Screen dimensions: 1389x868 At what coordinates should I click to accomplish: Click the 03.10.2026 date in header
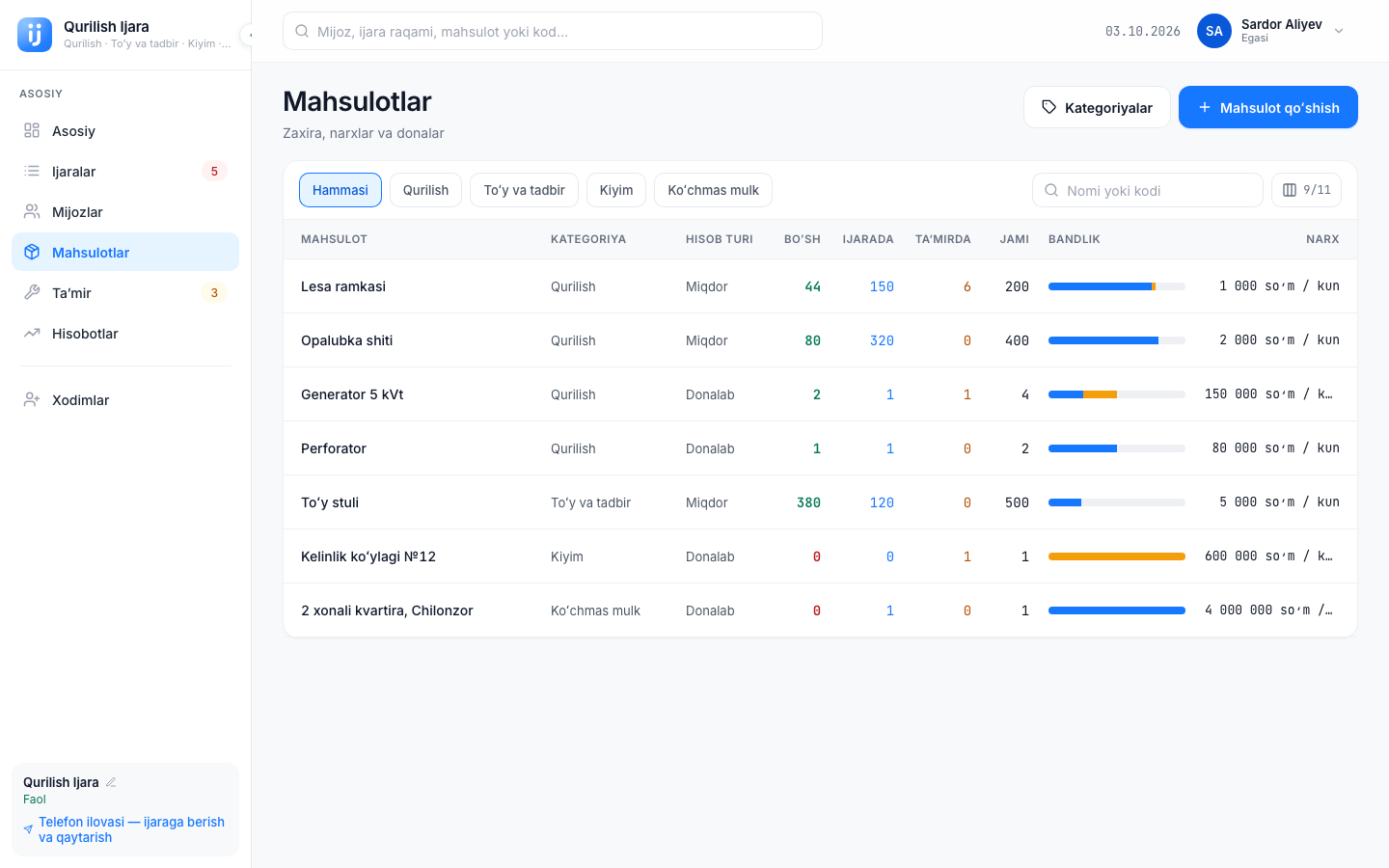[x=1143, y=31]
